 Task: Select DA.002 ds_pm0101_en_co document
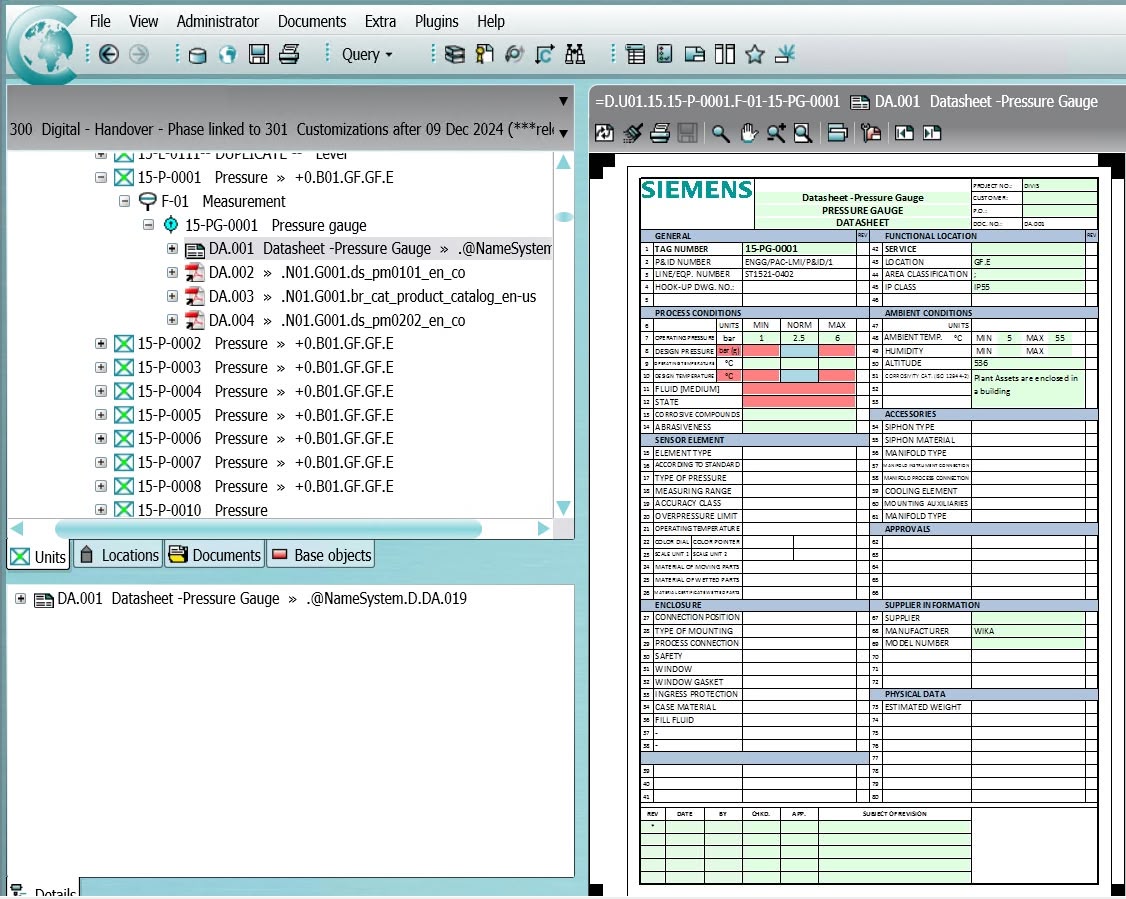(336, 273)
